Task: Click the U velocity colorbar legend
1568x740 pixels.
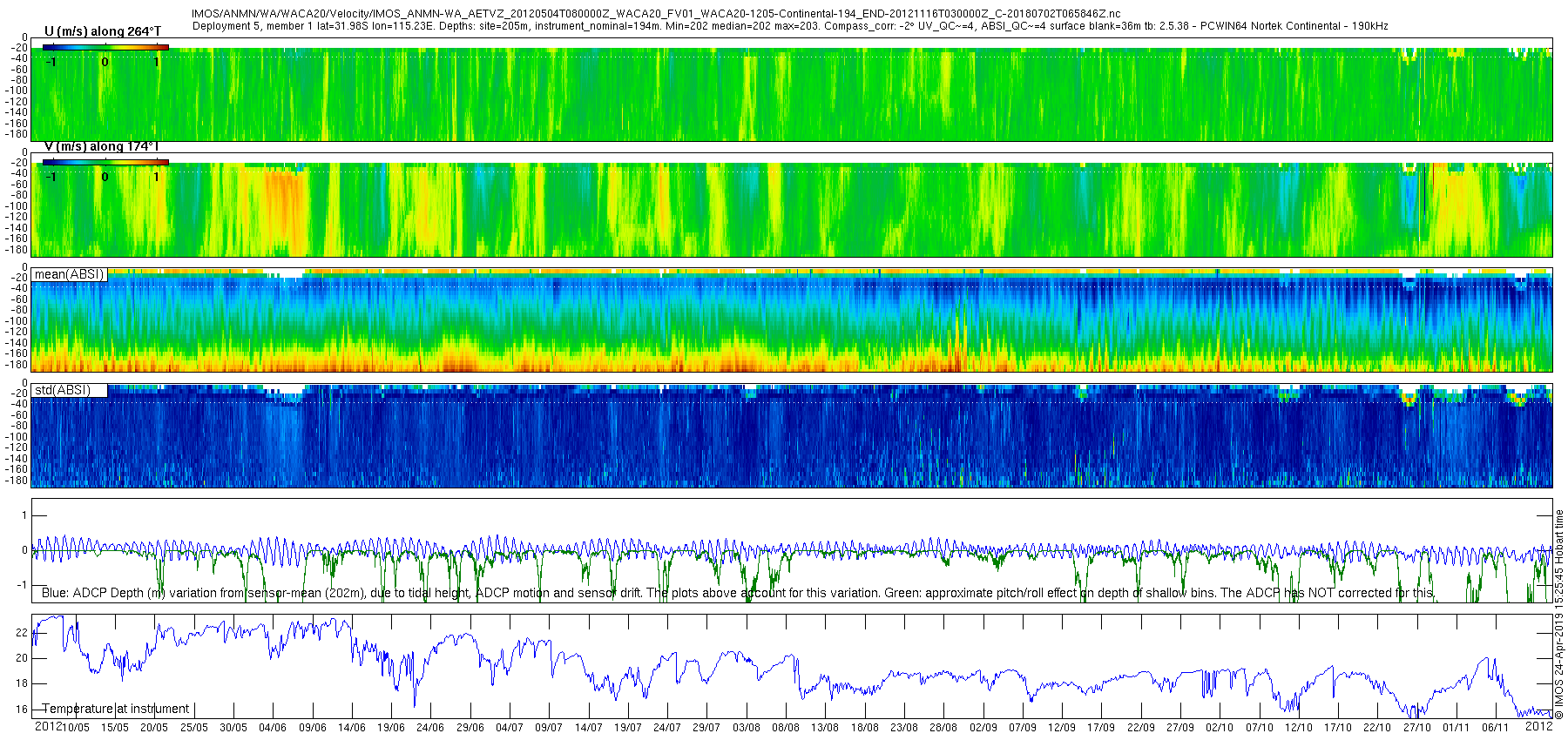Action: pyautogui.click(x=105, y=47)
